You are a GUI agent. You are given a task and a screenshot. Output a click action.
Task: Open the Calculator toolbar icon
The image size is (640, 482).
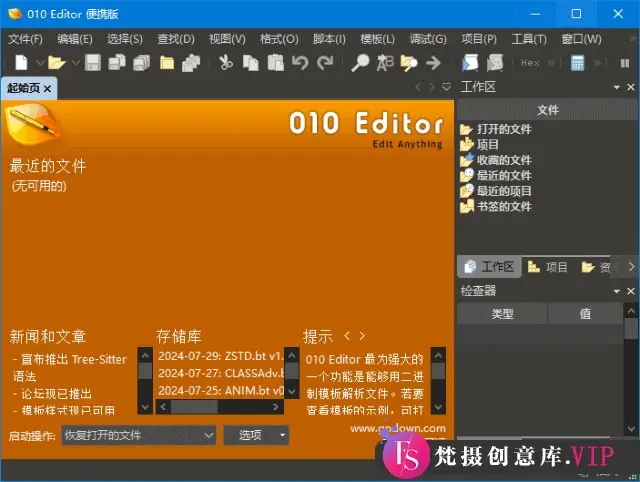click(x=577, y=63)
